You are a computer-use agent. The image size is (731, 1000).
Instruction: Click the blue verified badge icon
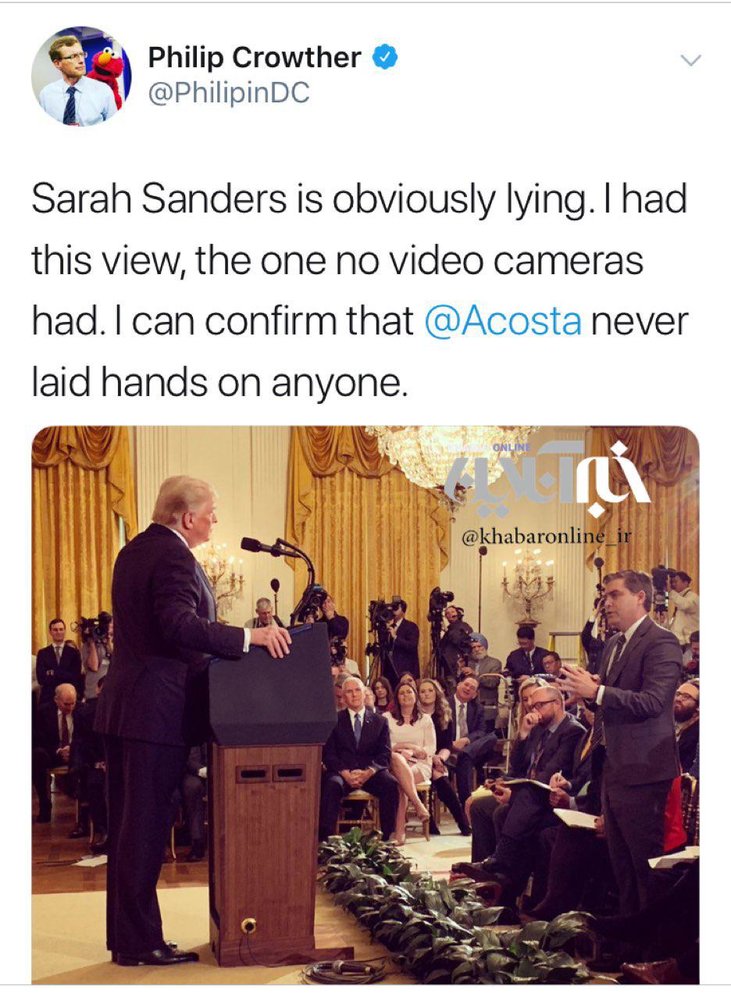click(x=384, y=57)
